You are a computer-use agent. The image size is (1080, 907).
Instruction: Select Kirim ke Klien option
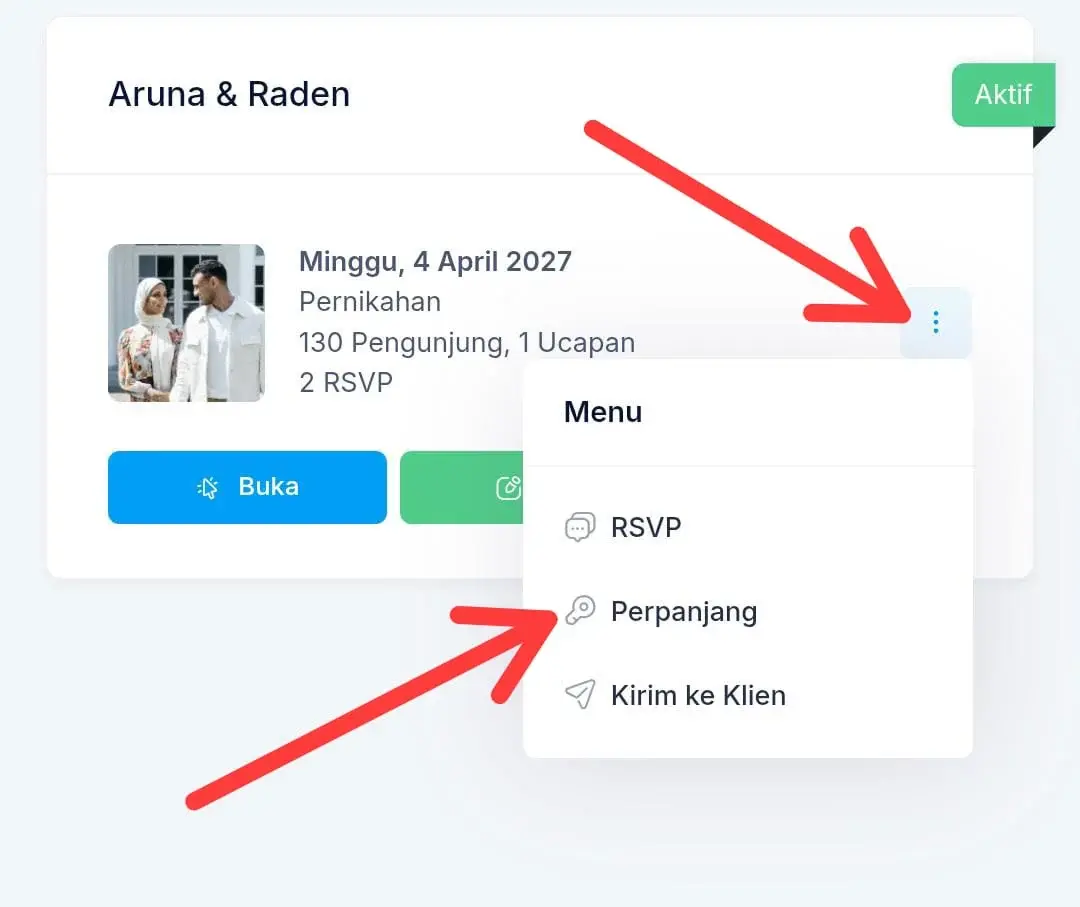coord(747,696)
